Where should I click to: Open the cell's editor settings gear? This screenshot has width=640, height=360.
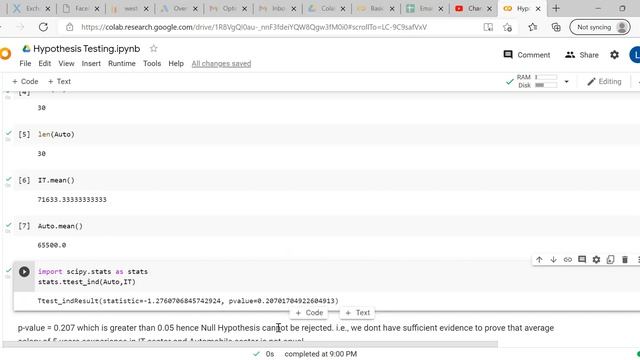tap(596, 260)
